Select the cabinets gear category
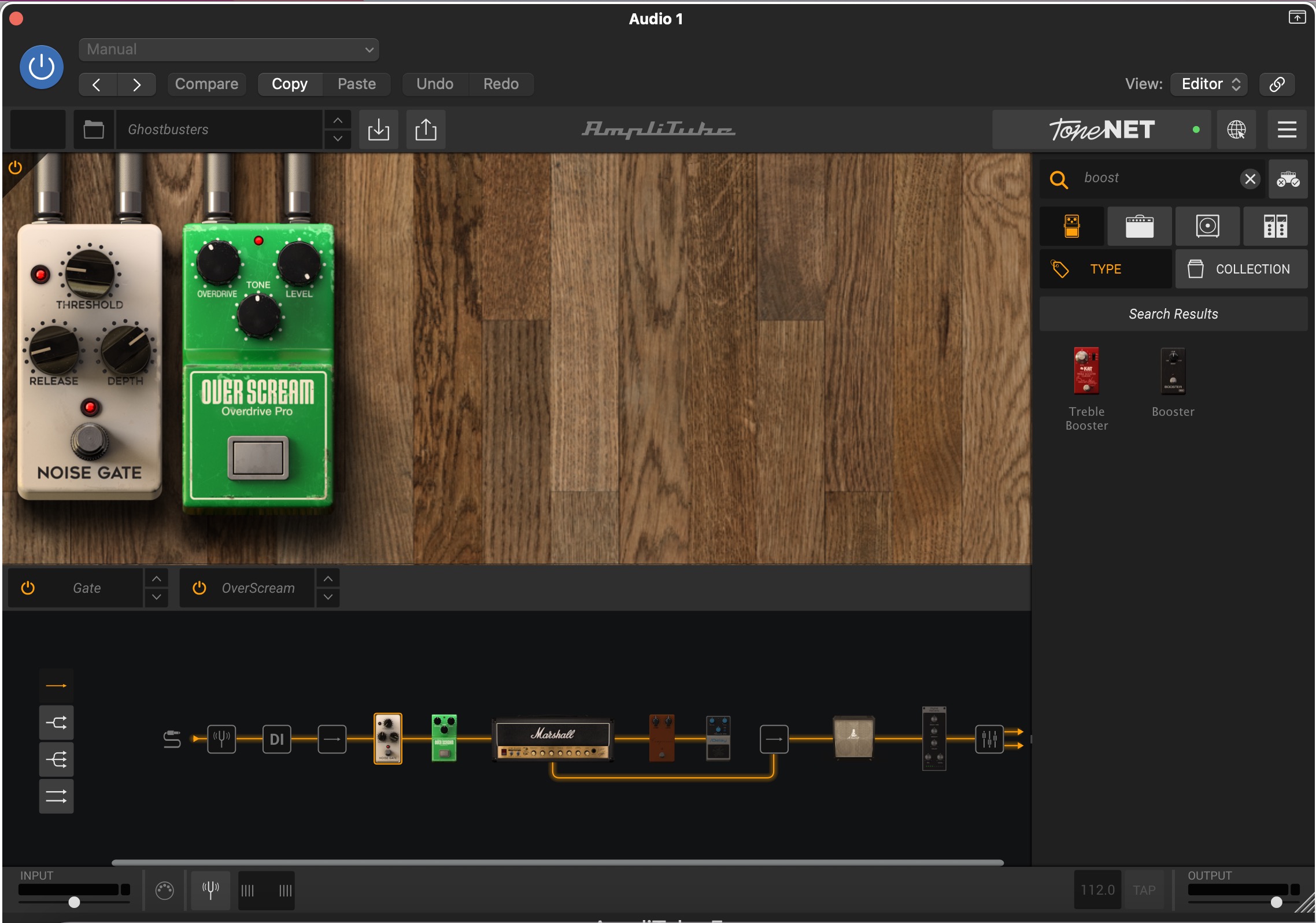Image resolution: width=1316 pixels, height=923 pixels. (1208, 226)
